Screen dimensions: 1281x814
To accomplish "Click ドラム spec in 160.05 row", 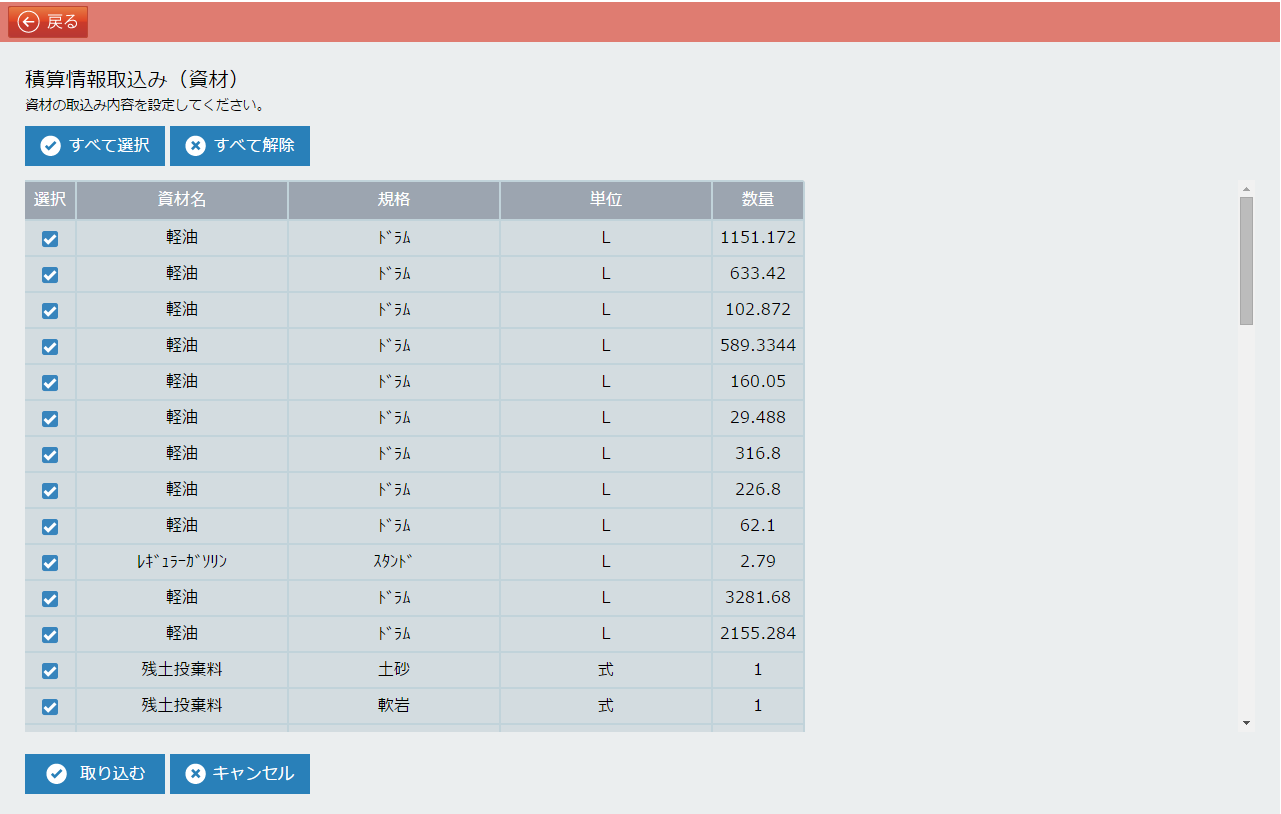I will [394, 381].
